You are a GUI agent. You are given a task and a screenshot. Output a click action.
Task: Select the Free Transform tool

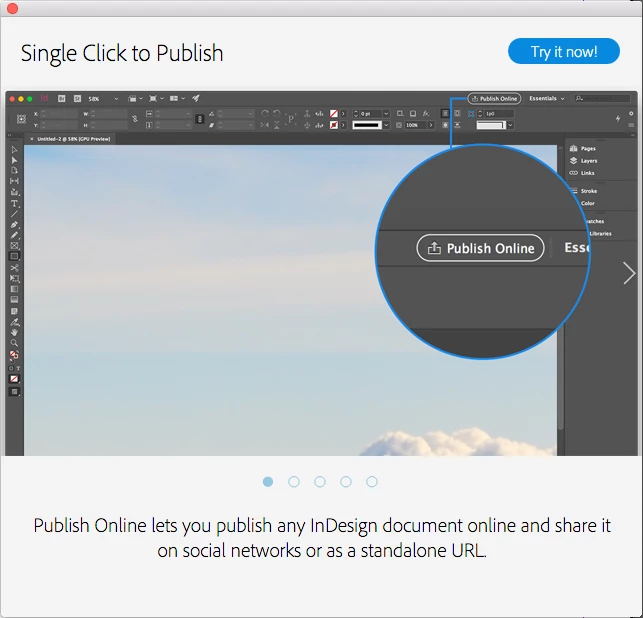[x=14, y=279]
